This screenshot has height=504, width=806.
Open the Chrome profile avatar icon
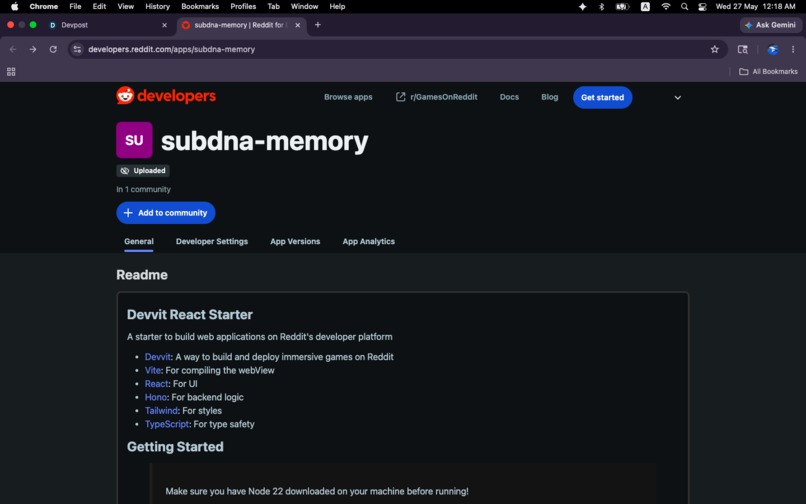pyautogui.click(x=773, y=49)
